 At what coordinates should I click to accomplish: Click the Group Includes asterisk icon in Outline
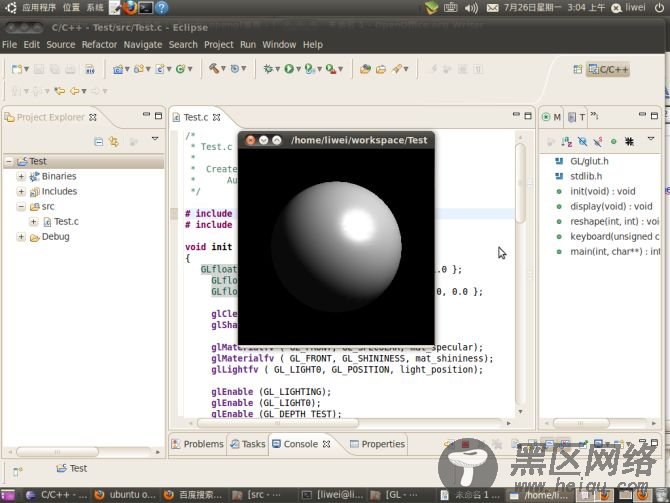629,141
